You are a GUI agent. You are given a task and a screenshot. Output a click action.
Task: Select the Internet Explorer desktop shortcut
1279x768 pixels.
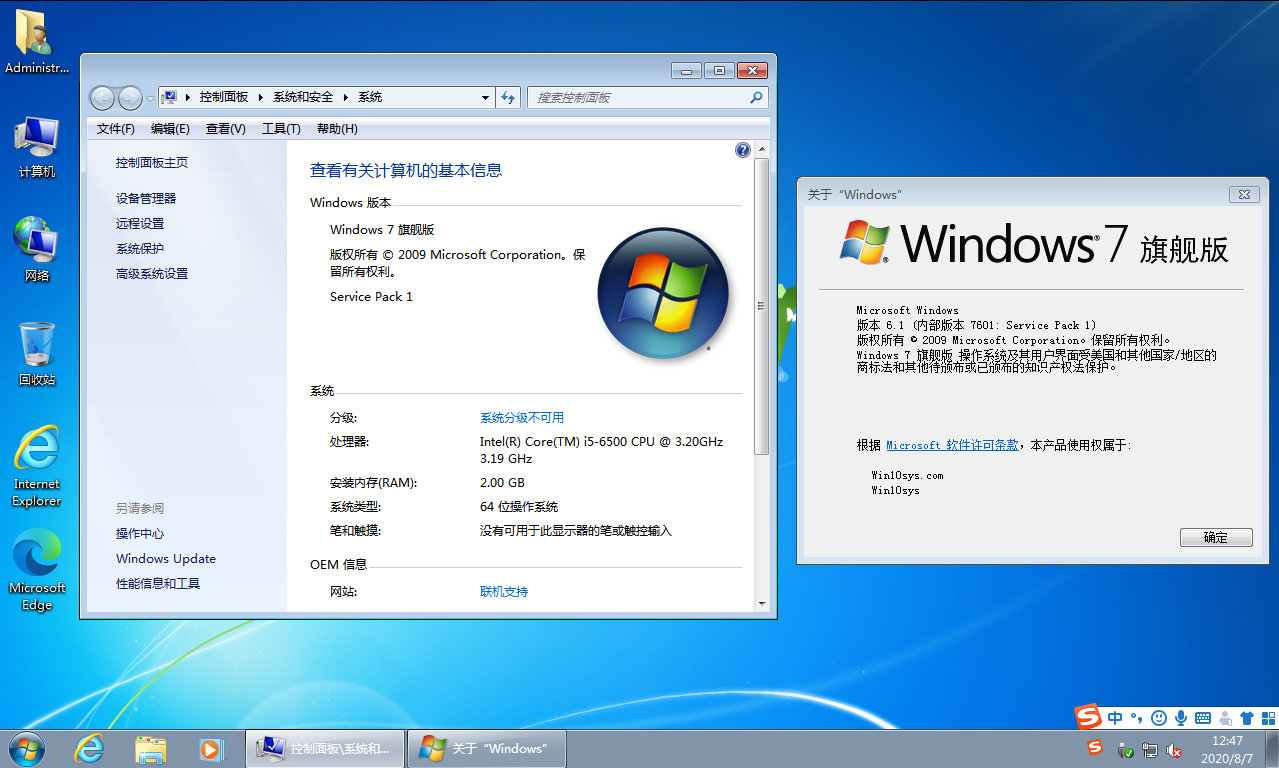[37, 466]
